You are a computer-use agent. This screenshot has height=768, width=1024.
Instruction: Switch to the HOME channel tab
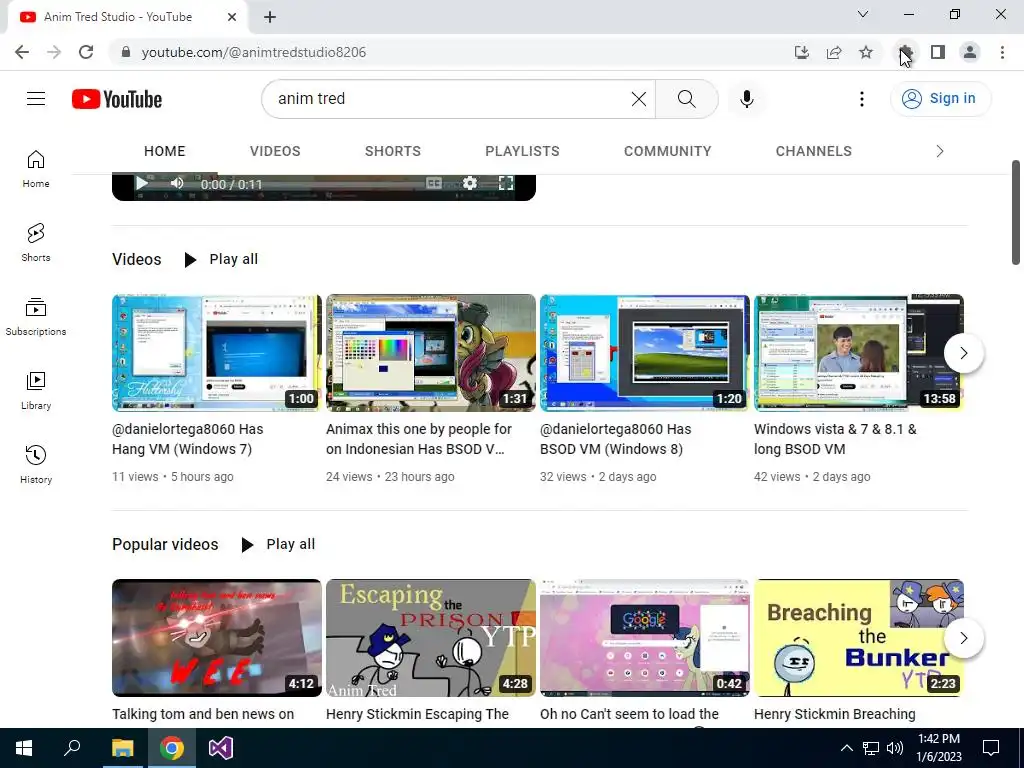coord(165,151)
